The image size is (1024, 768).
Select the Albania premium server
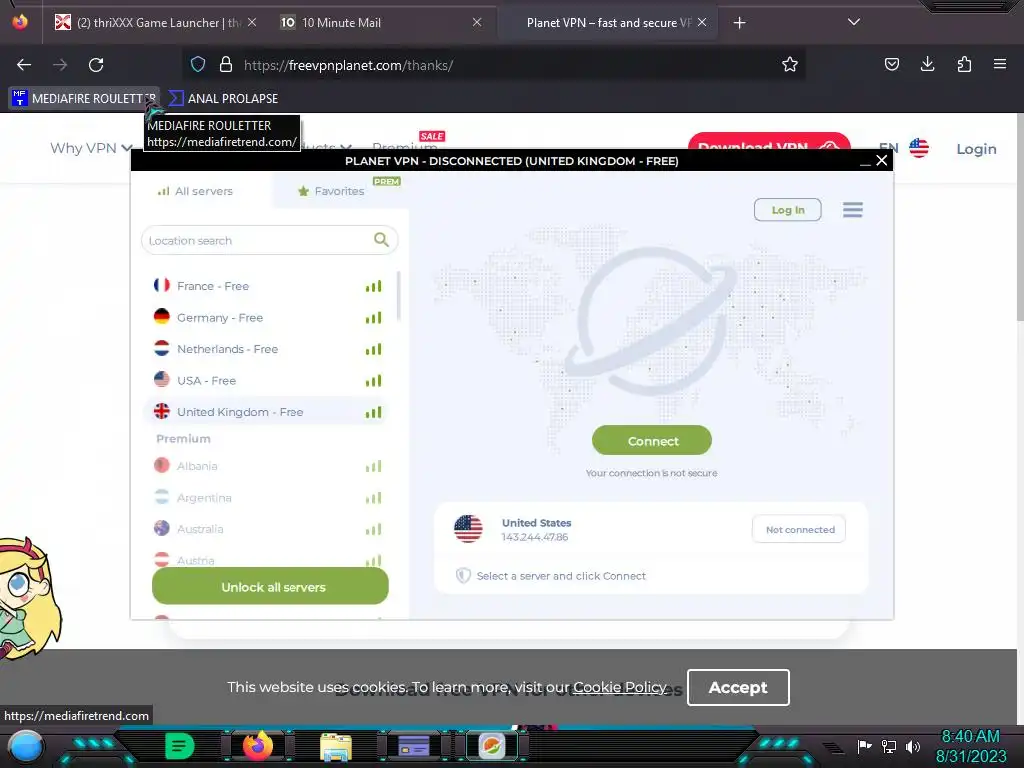pos(267,466)
